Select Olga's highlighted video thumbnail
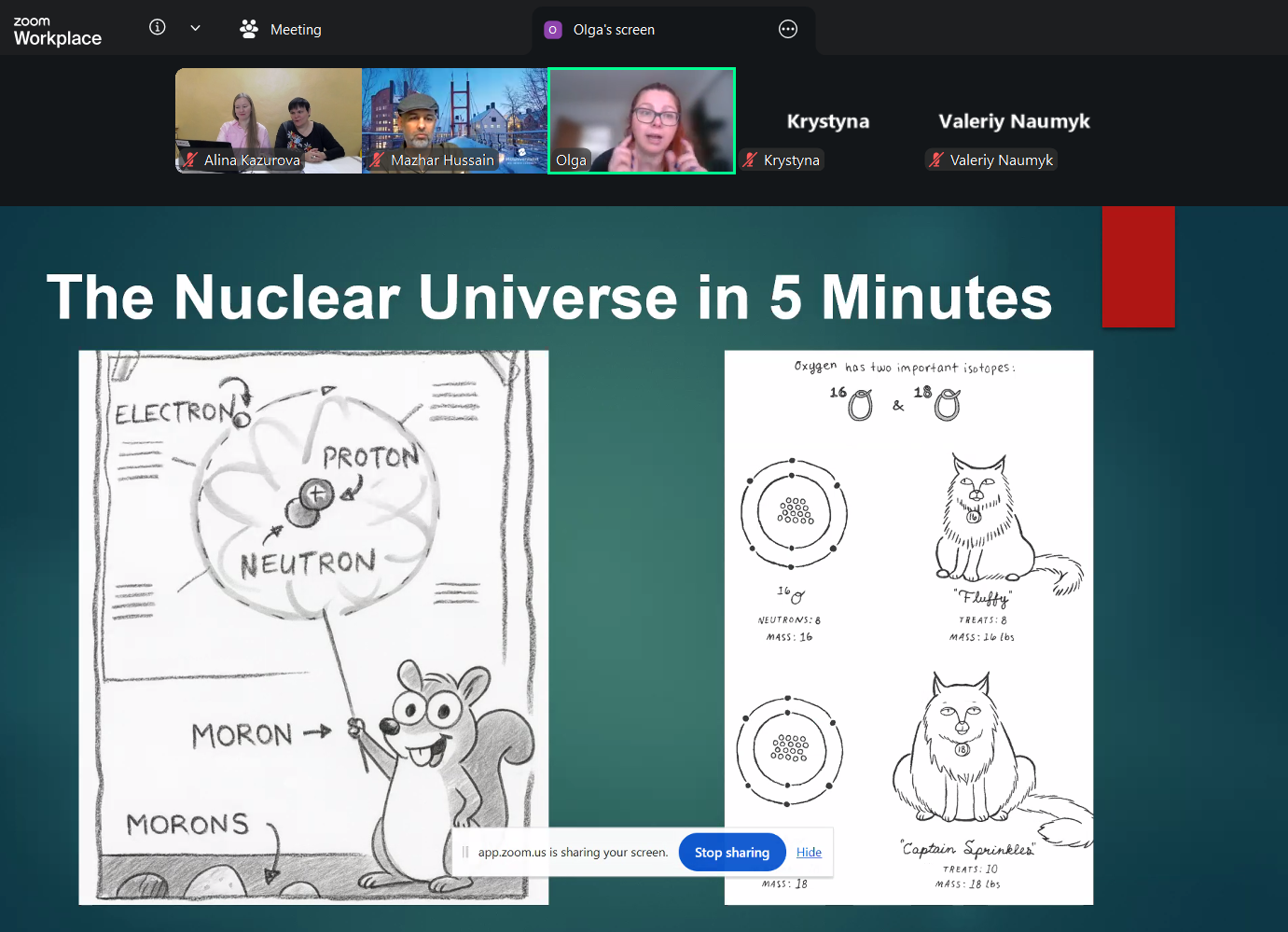The width and height of the screenshot is (1288, 932). pyautogui.click(x=642, y=120)
